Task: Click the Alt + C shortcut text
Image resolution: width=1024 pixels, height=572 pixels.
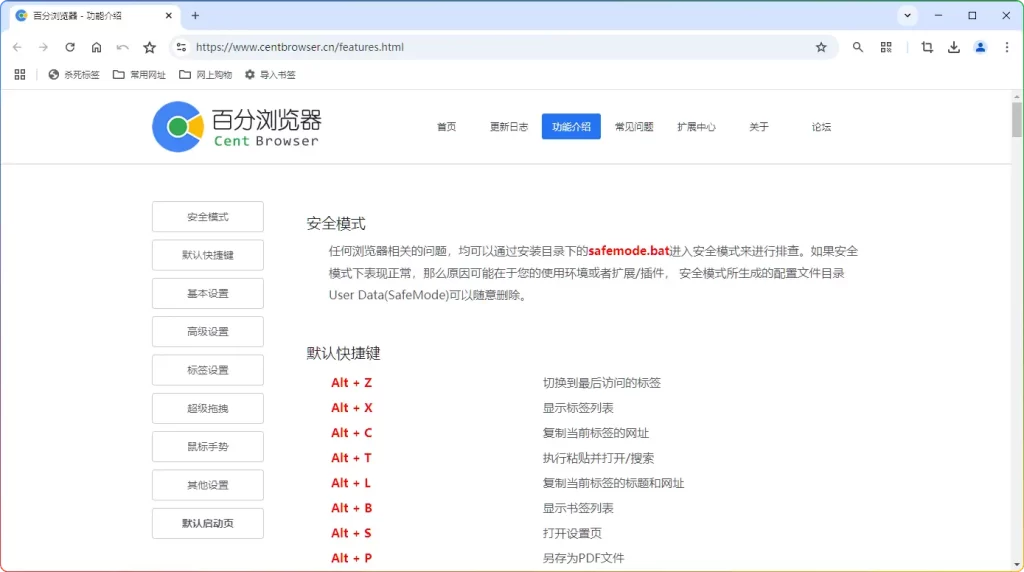Action: [351, 433]
